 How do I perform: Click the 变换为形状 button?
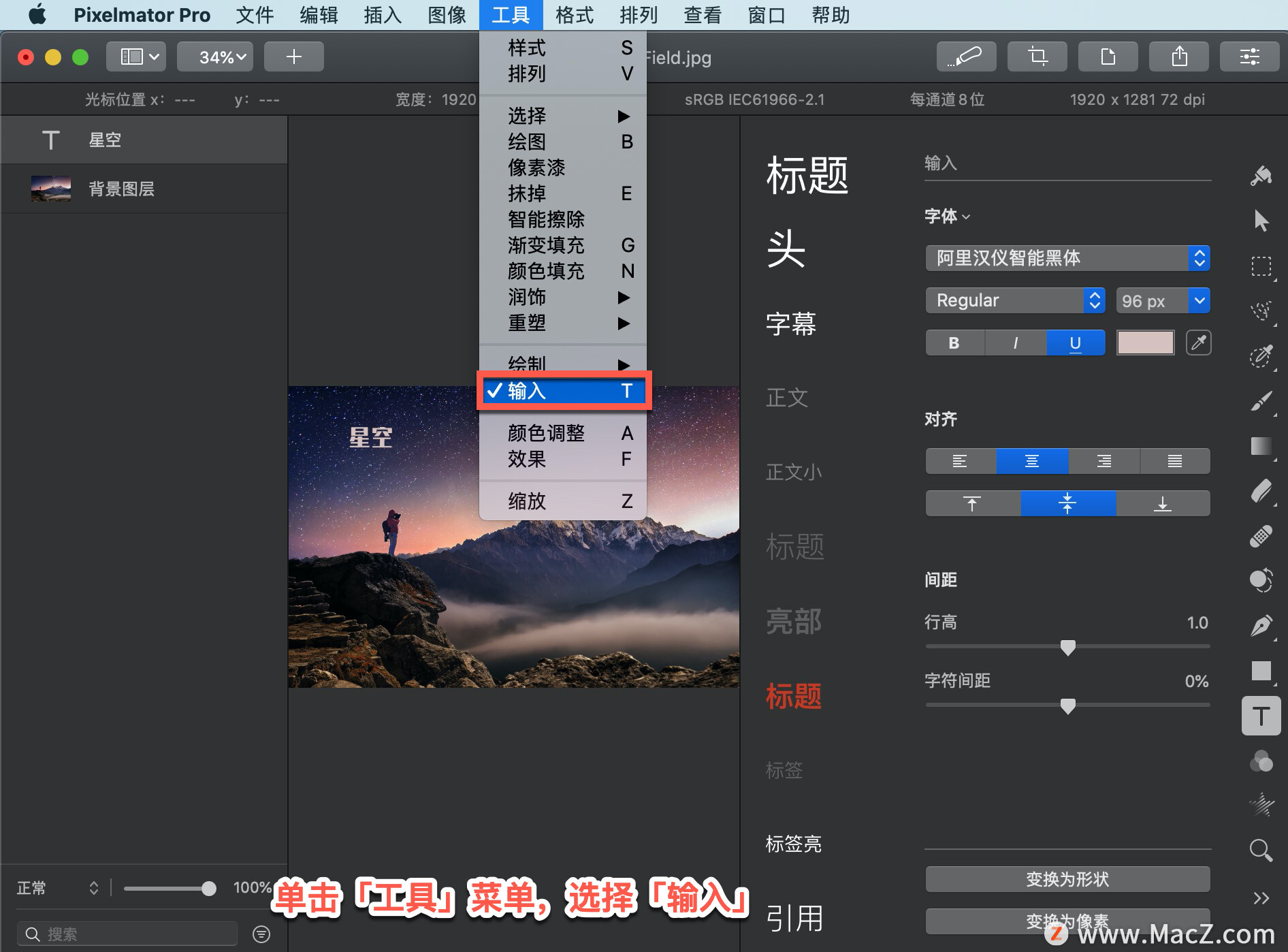pyautogui.click(x=1067, y=879)
